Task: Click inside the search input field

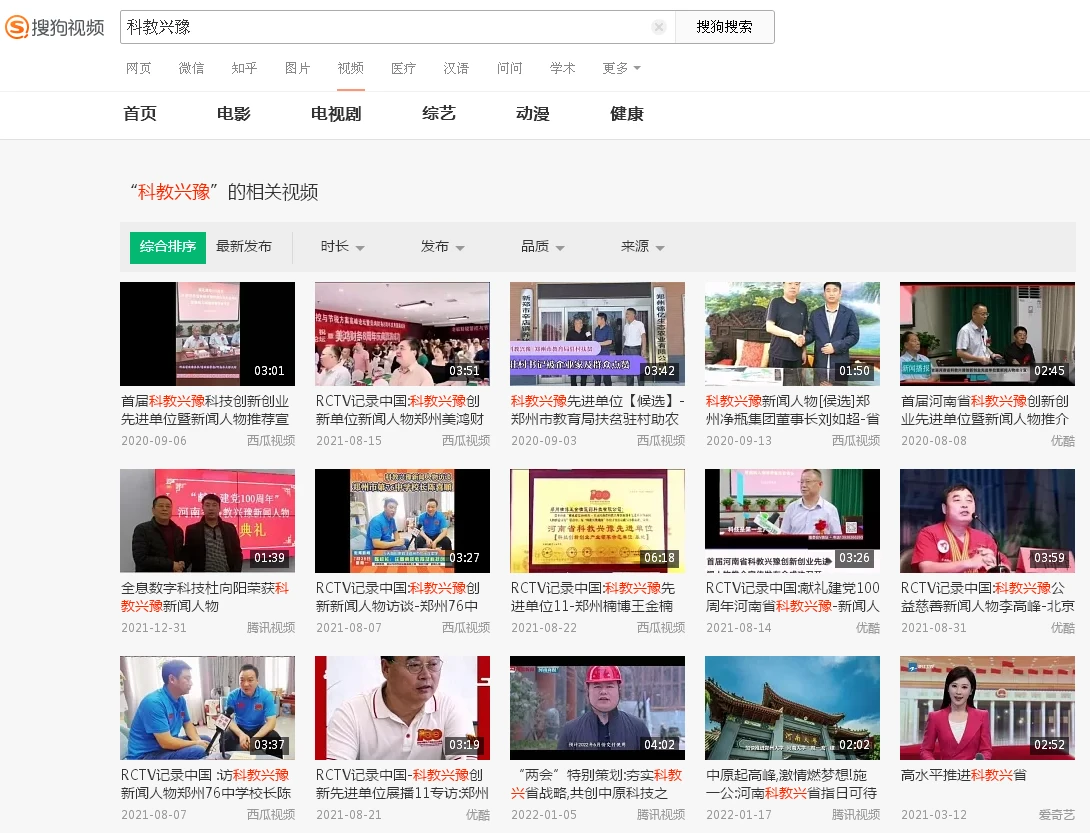Action: click(x=390, y=27)
